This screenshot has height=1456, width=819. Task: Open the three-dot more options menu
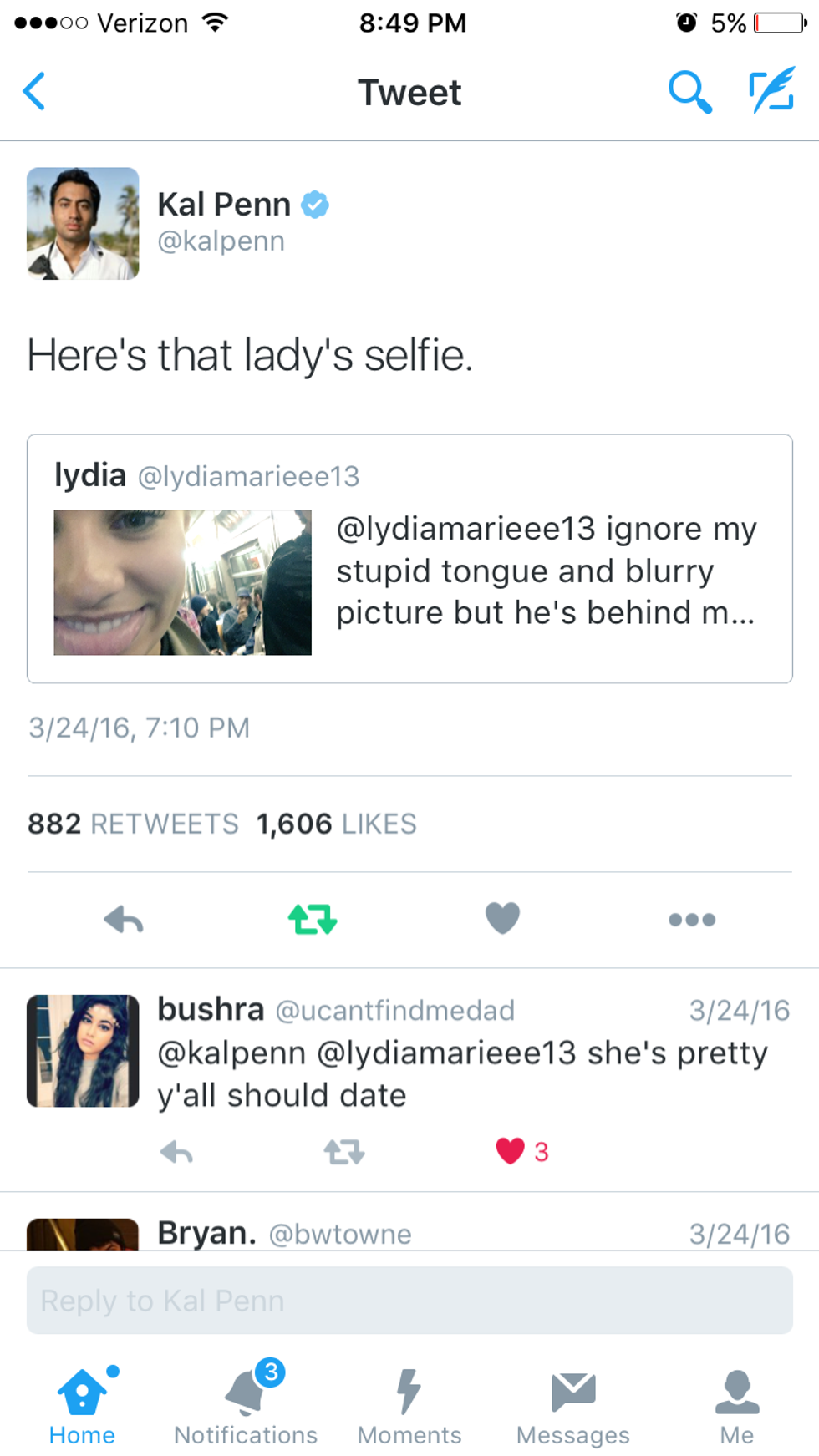(692, 920)
